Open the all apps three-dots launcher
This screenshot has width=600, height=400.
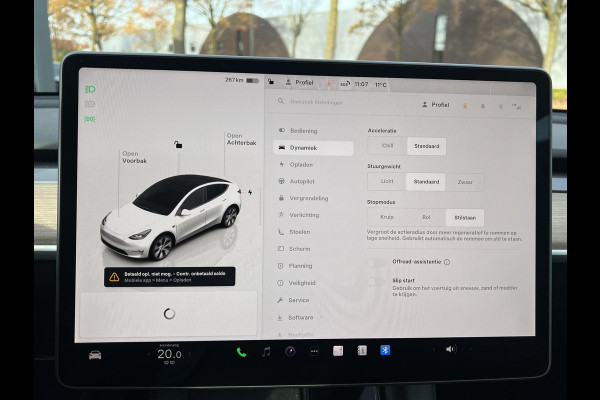pyautogui.click(x=314, y=351)
